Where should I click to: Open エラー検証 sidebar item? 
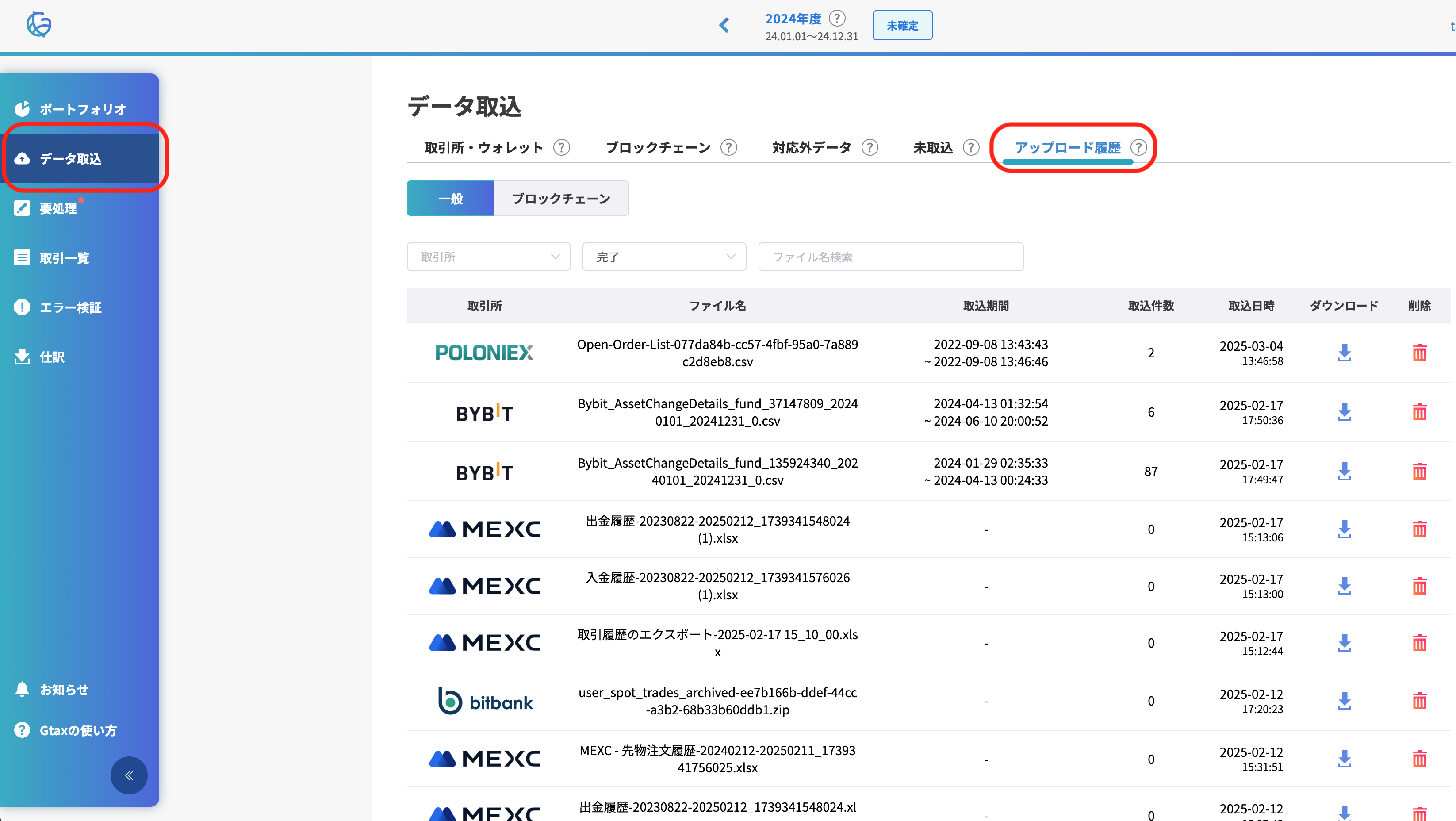[x=80, y=307]
